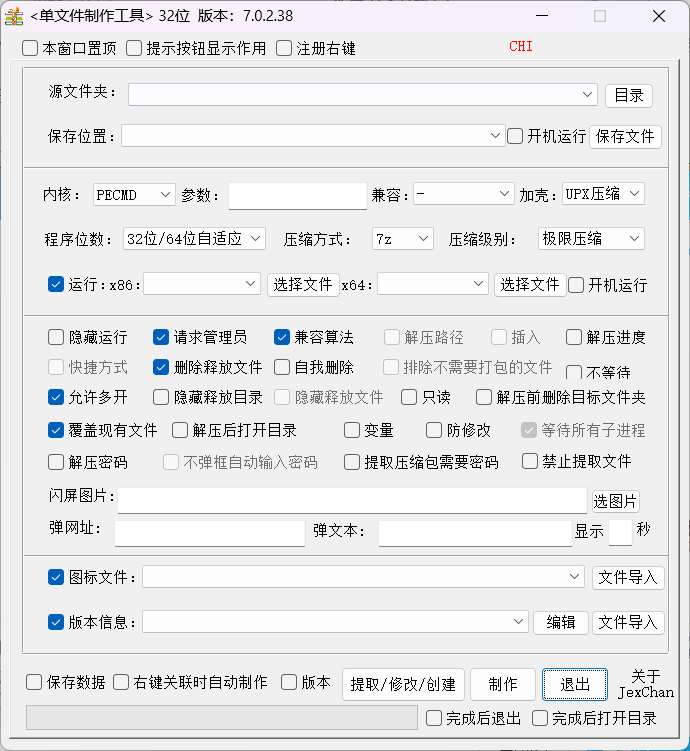Uncheck 删除释放文件 checkbox
690x751 pixels.
(x=161, y=367)
